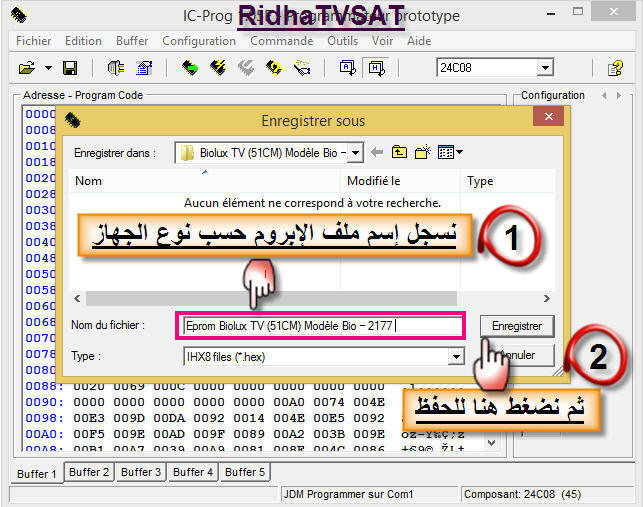Viewport: 643px width, 507px height.
Task: Switch to the Buffer 3 tab
Action: 140,472
